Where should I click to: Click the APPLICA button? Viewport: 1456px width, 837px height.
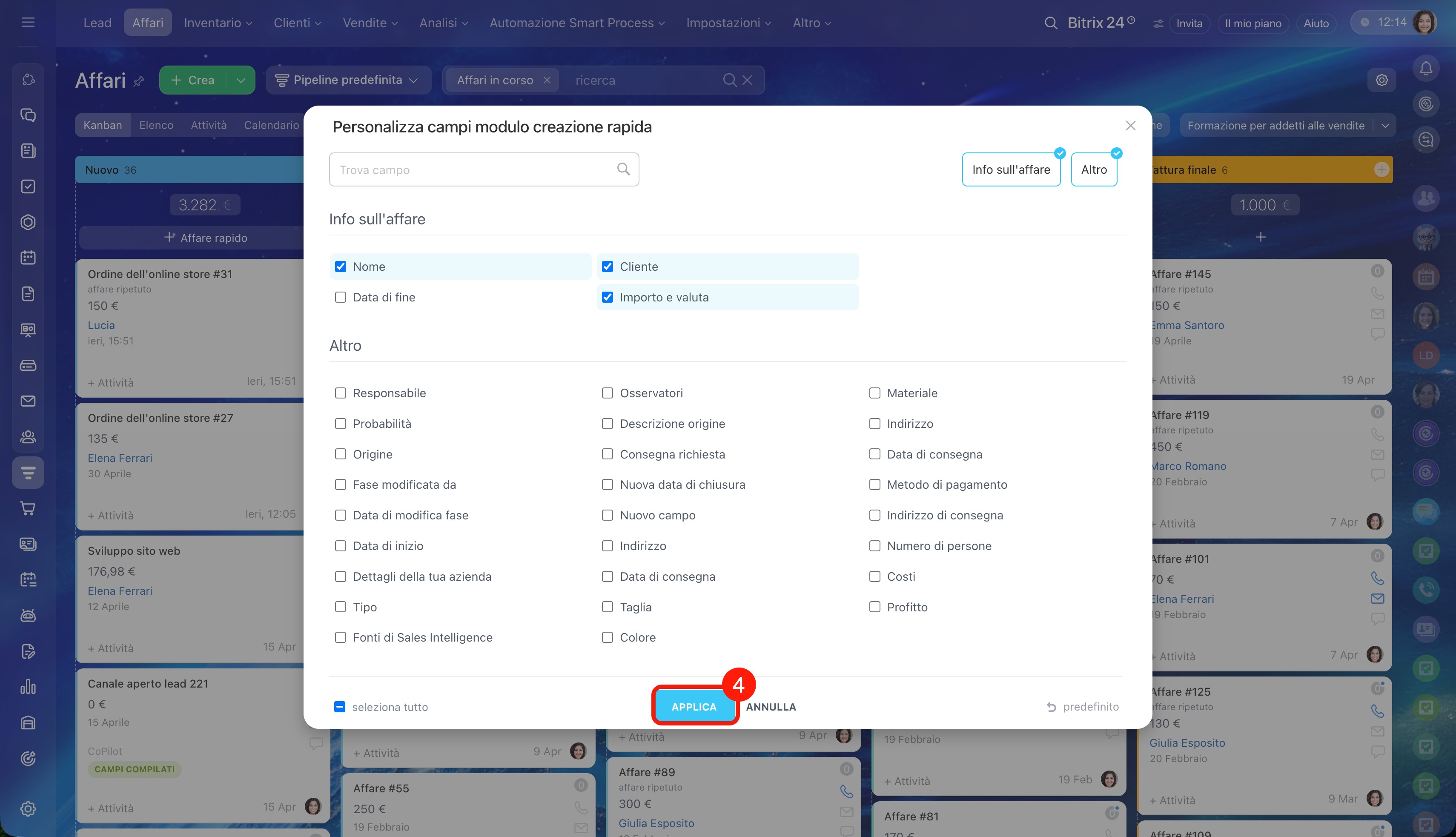coord(694,706)
